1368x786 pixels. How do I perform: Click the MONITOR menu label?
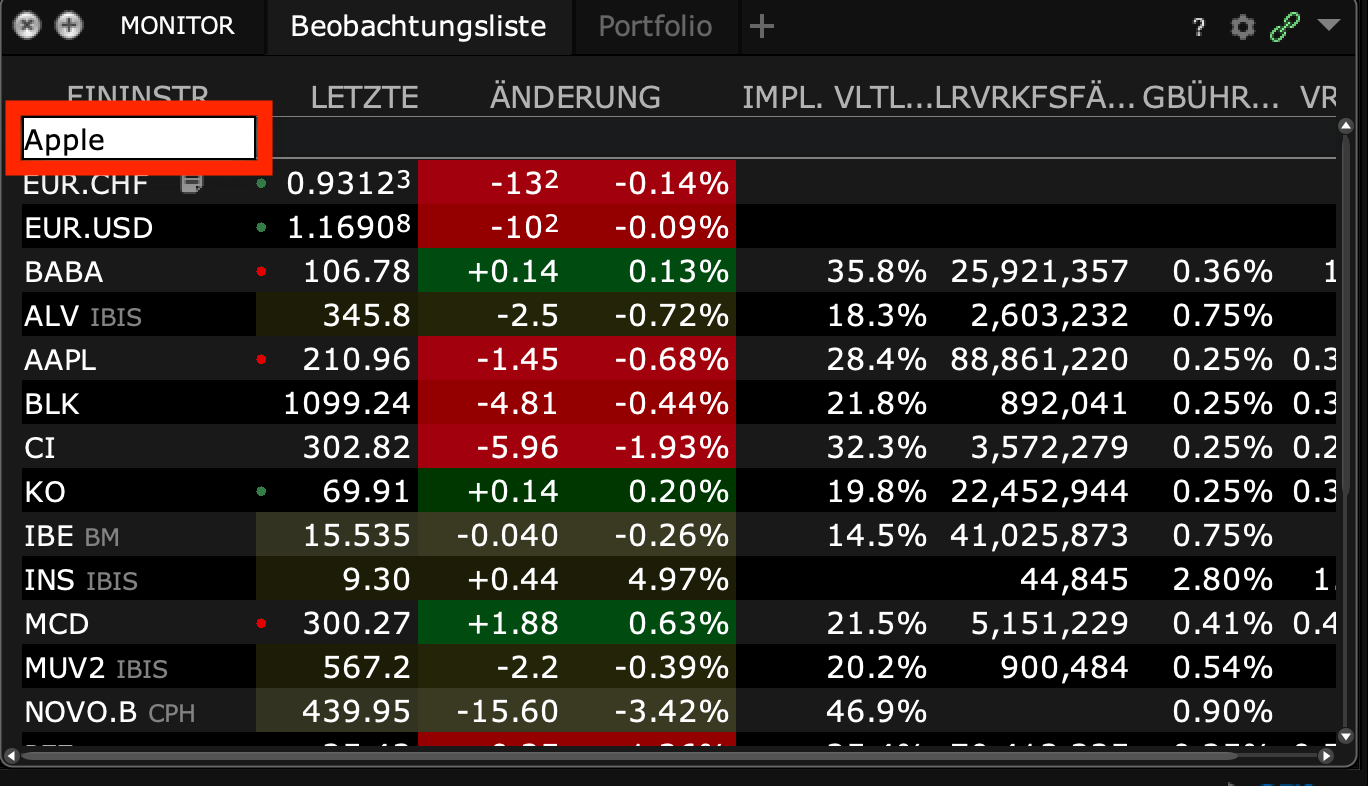(x=177, y=27)
